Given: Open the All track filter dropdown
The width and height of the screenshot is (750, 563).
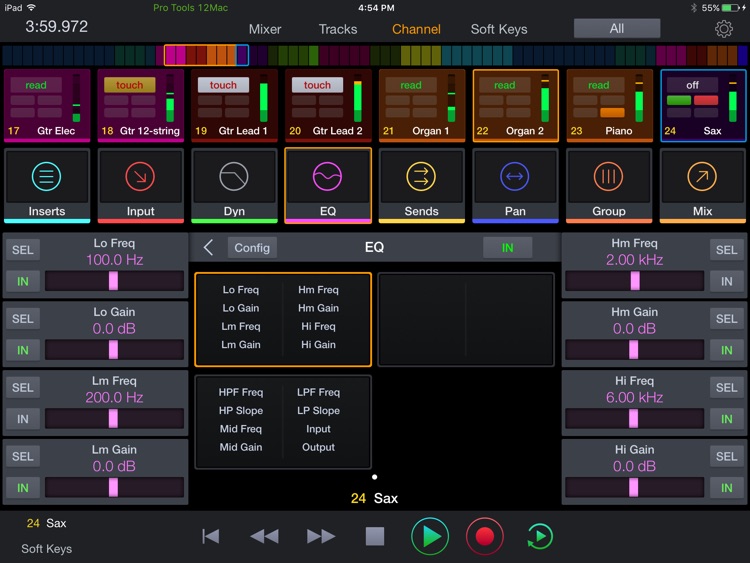Looking at the screenshot, I should tap(616, 29).
